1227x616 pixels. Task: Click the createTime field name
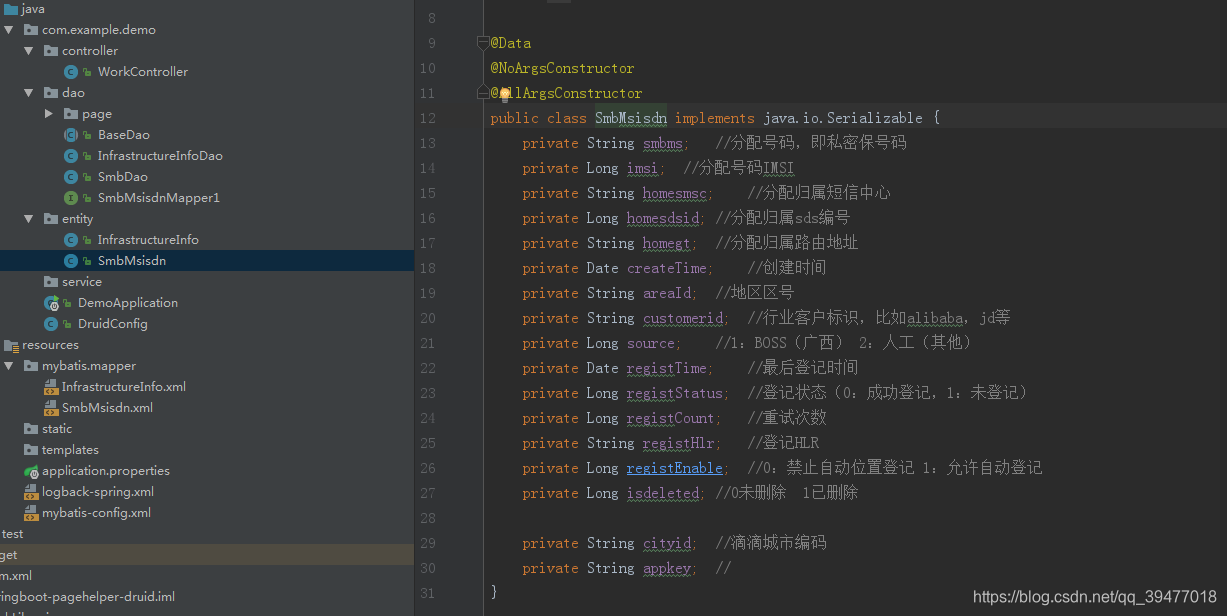tap(667, 268)
